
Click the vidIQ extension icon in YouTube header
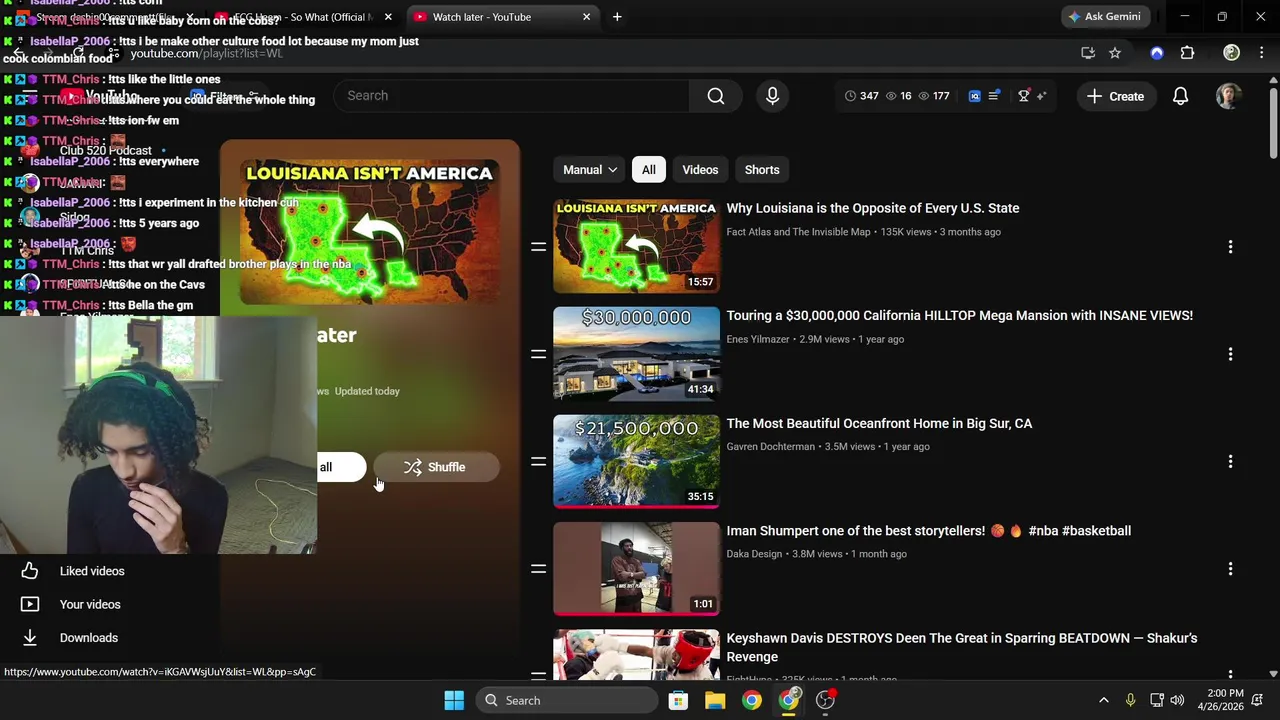click(x=974, y=96)
